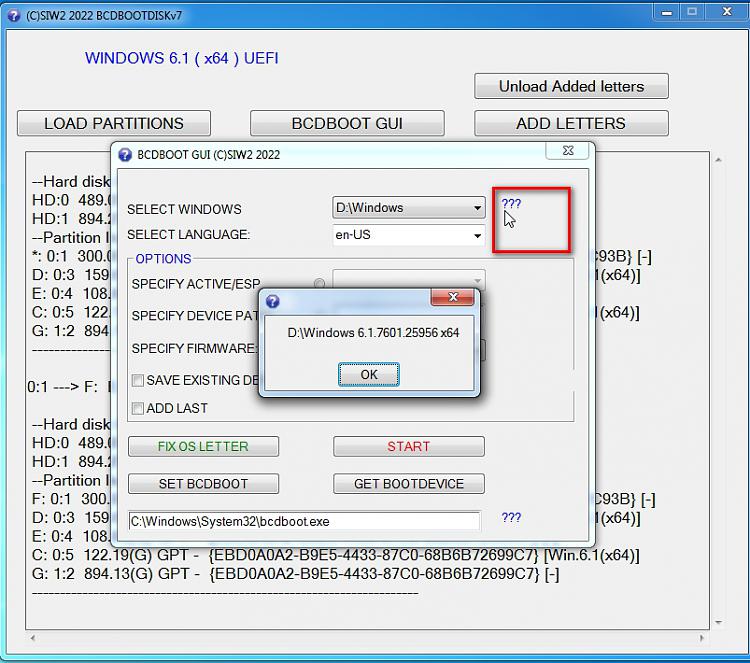Minimize the BCDBOOTDISKv7 main window
This screenshot has height=663, width=750.
[x=666, y=12]
